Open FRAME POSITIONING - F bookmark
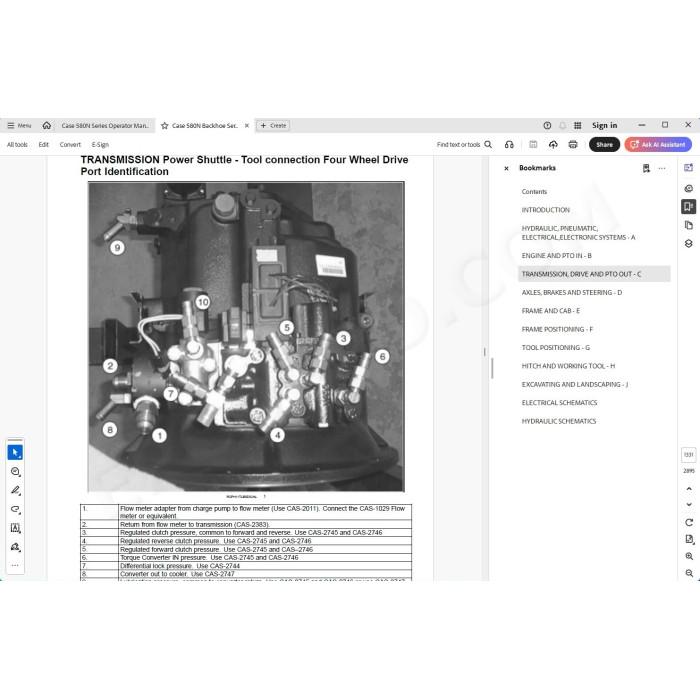 pyautogui.click(x=557, y=329)
